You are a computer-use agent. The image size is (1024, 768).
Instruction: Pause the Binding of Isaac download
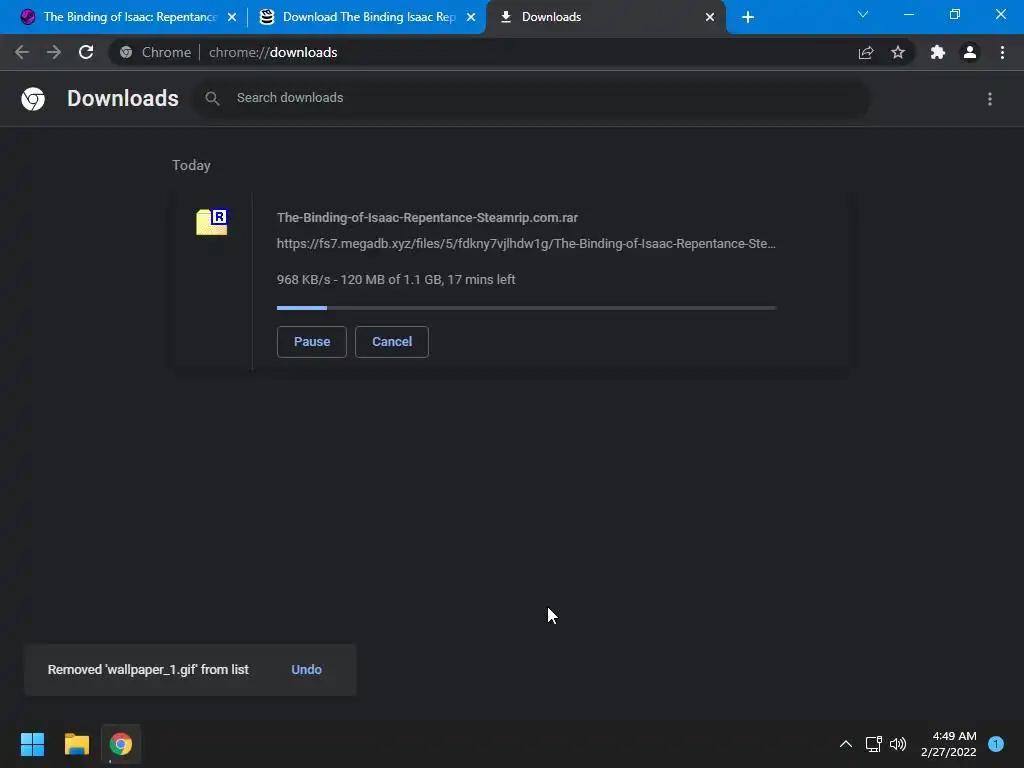pos(312,342)
